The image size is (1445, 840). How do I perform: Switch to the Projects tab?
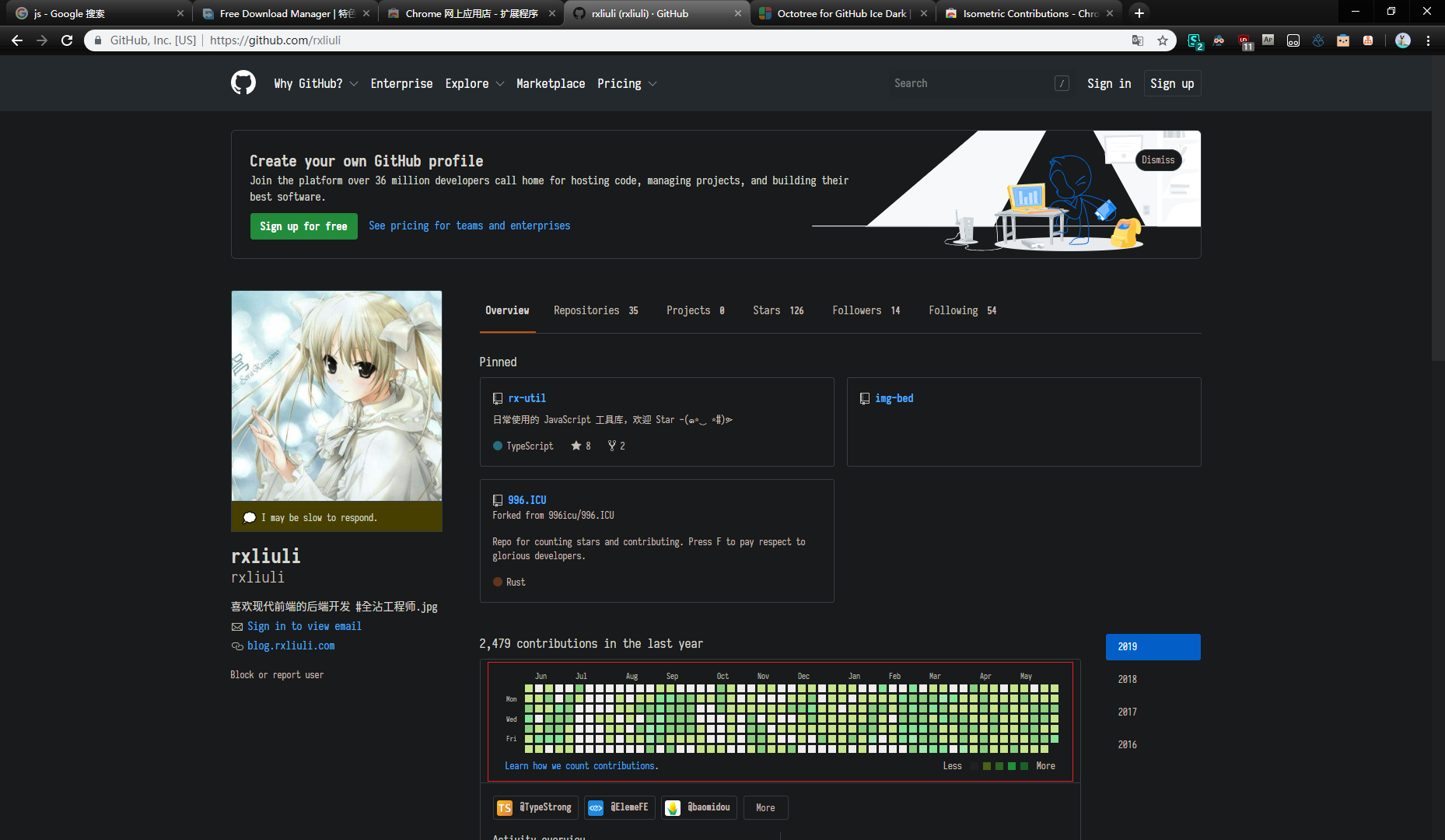[695, 310]
